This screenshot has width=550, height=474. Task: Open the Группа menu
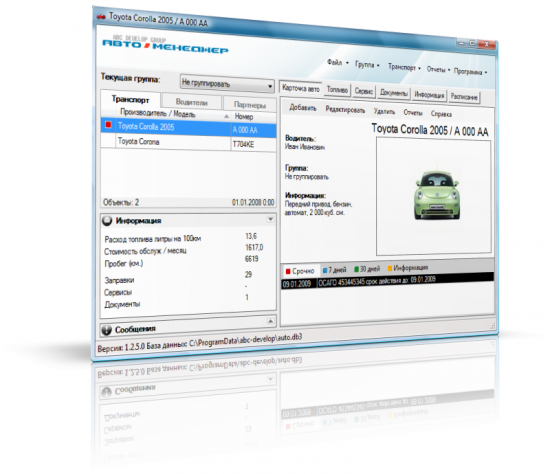click(x=367, y=65)
